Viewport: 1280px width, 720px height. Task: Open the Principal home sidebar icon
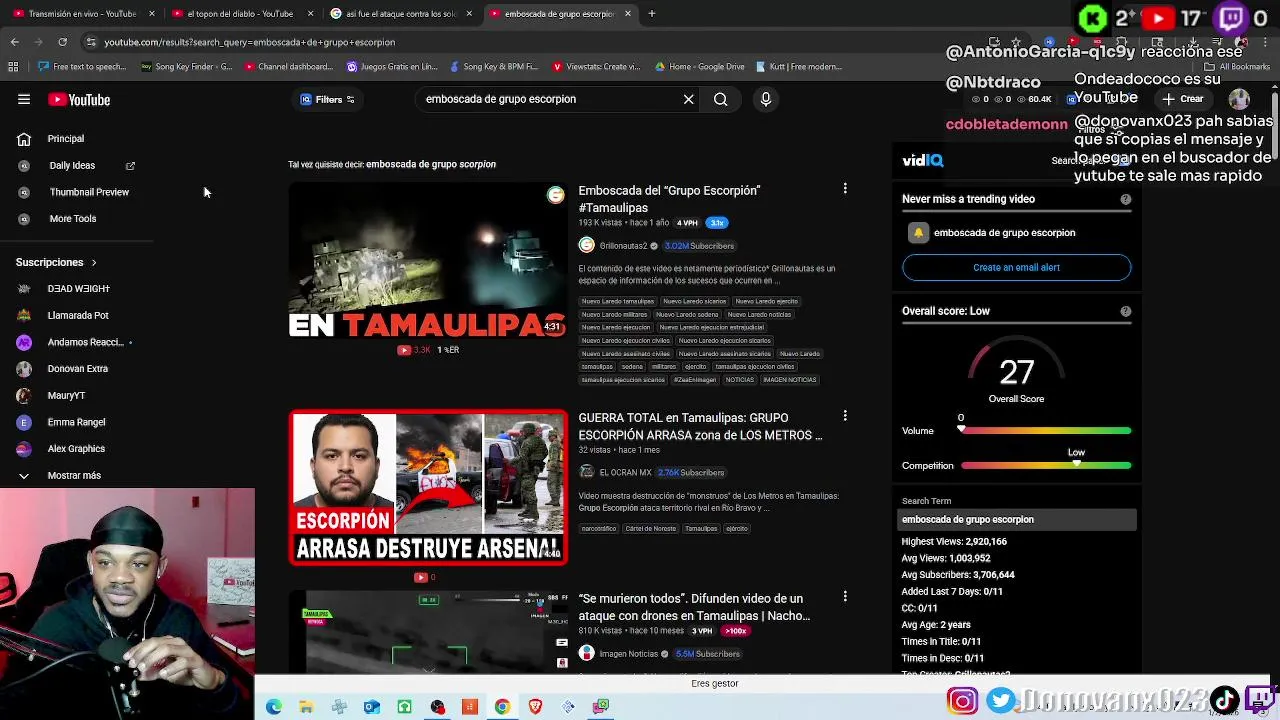[24, 139]
